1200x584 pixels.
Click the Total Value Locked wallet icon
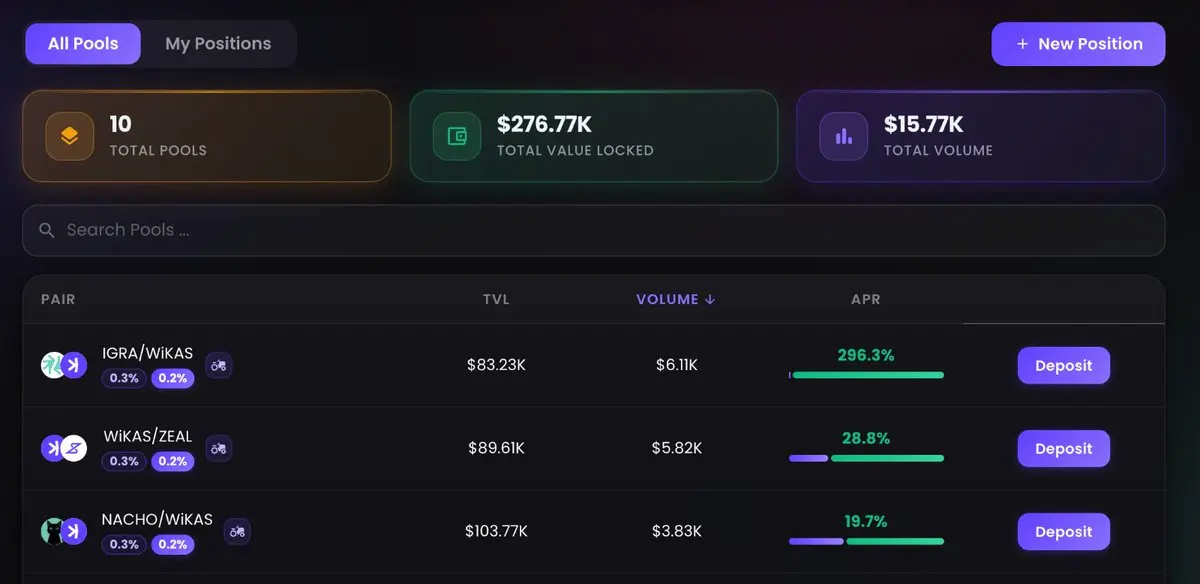(456, 137)
